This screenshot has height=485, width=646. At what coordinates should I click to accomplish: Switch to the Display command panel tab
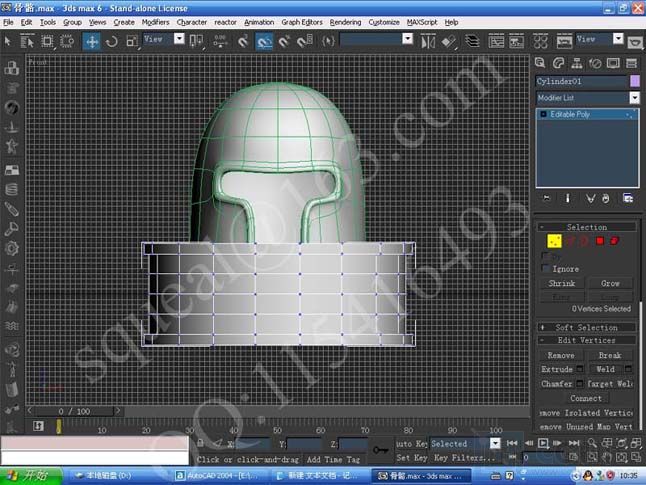pos(613,63)
